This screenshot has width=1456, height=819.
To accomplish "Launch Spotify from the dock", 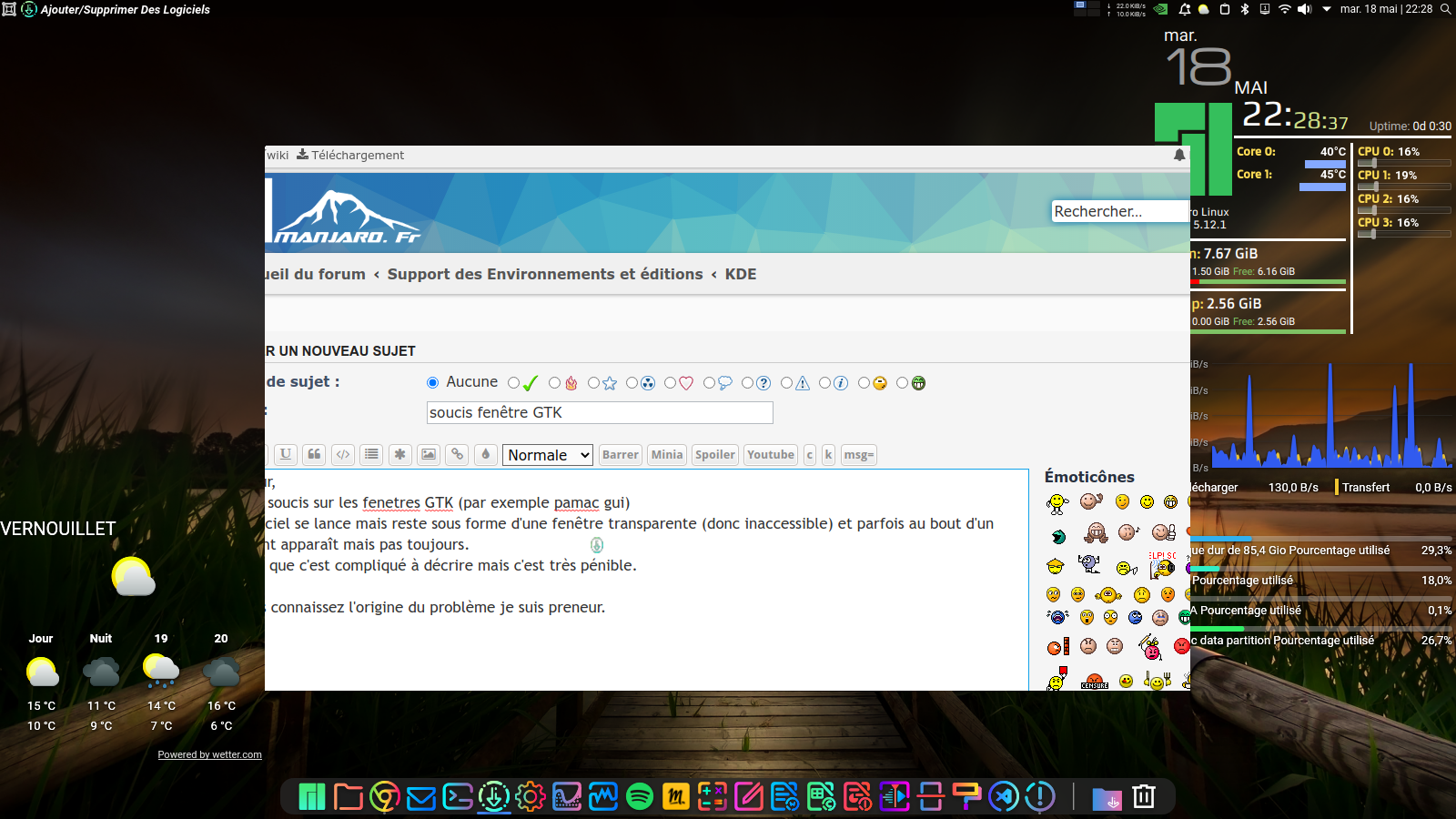I will pos(640,797).
